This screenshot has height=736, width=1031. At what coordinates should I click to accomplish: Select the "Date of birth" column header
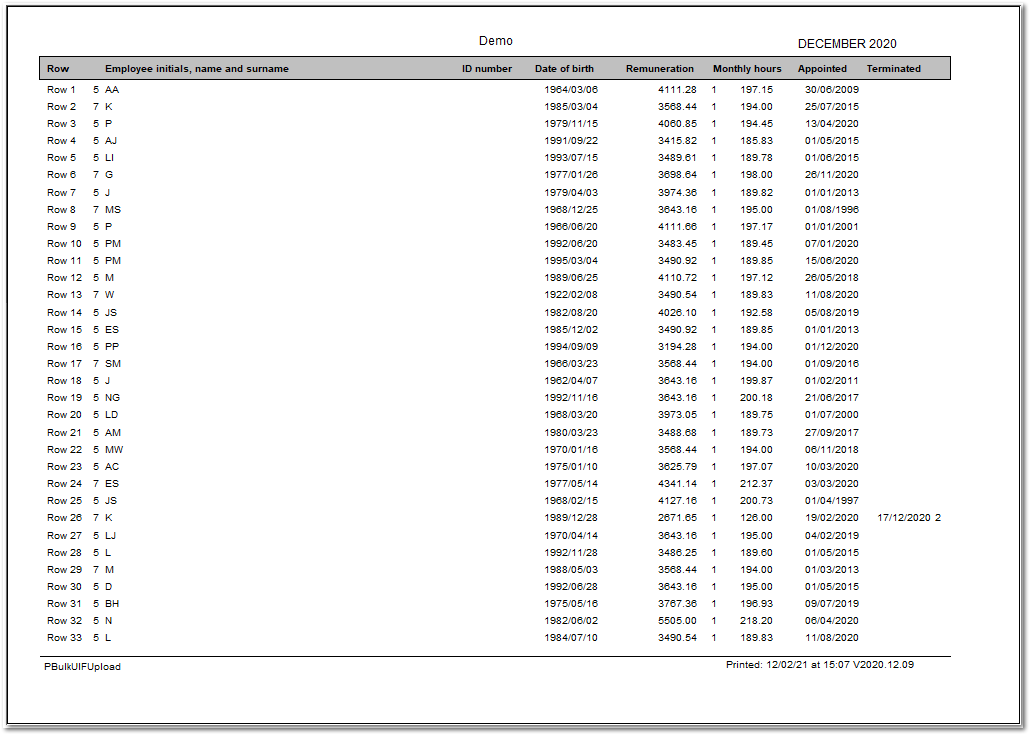tap(564, 68)
